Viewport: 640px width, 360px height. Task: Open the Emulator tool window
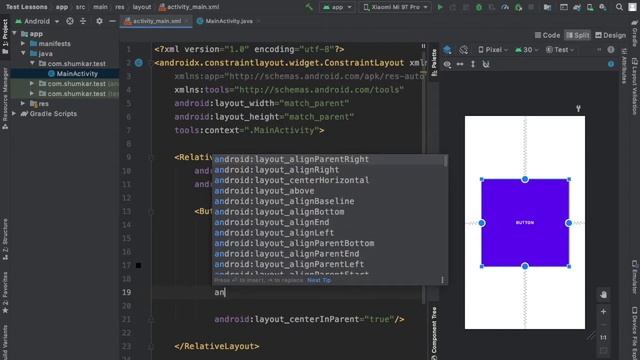(635, 277)
